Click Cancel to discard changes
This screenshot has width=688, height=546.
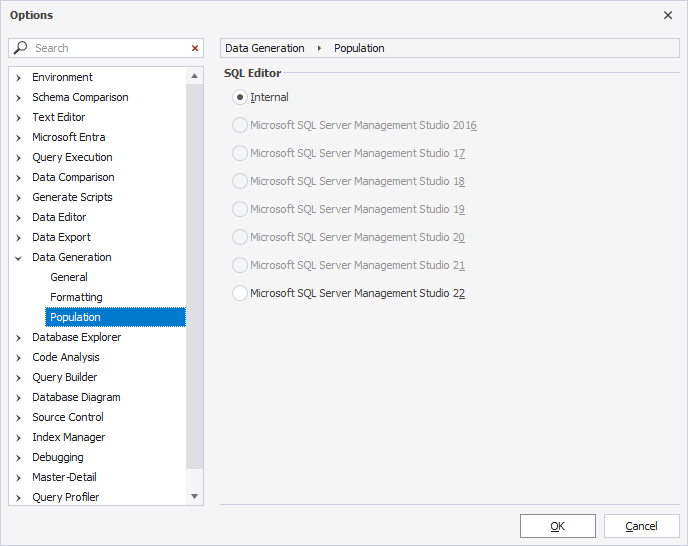click(641, 526)
